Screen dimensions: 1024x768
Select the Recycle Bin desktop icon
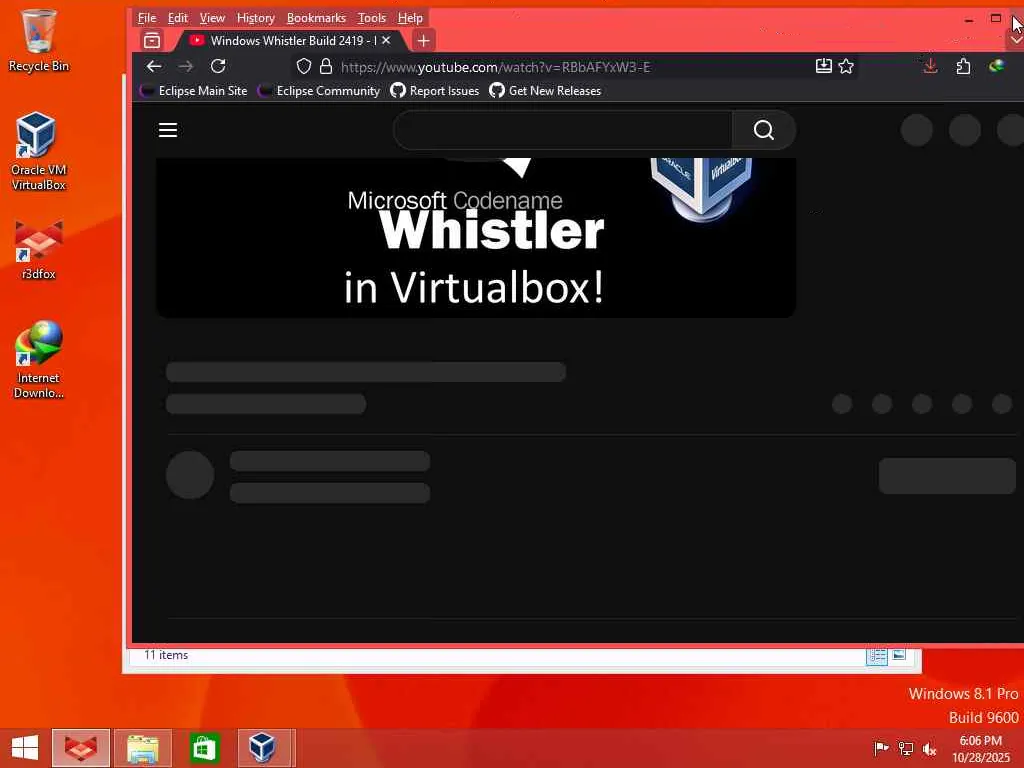39,40
